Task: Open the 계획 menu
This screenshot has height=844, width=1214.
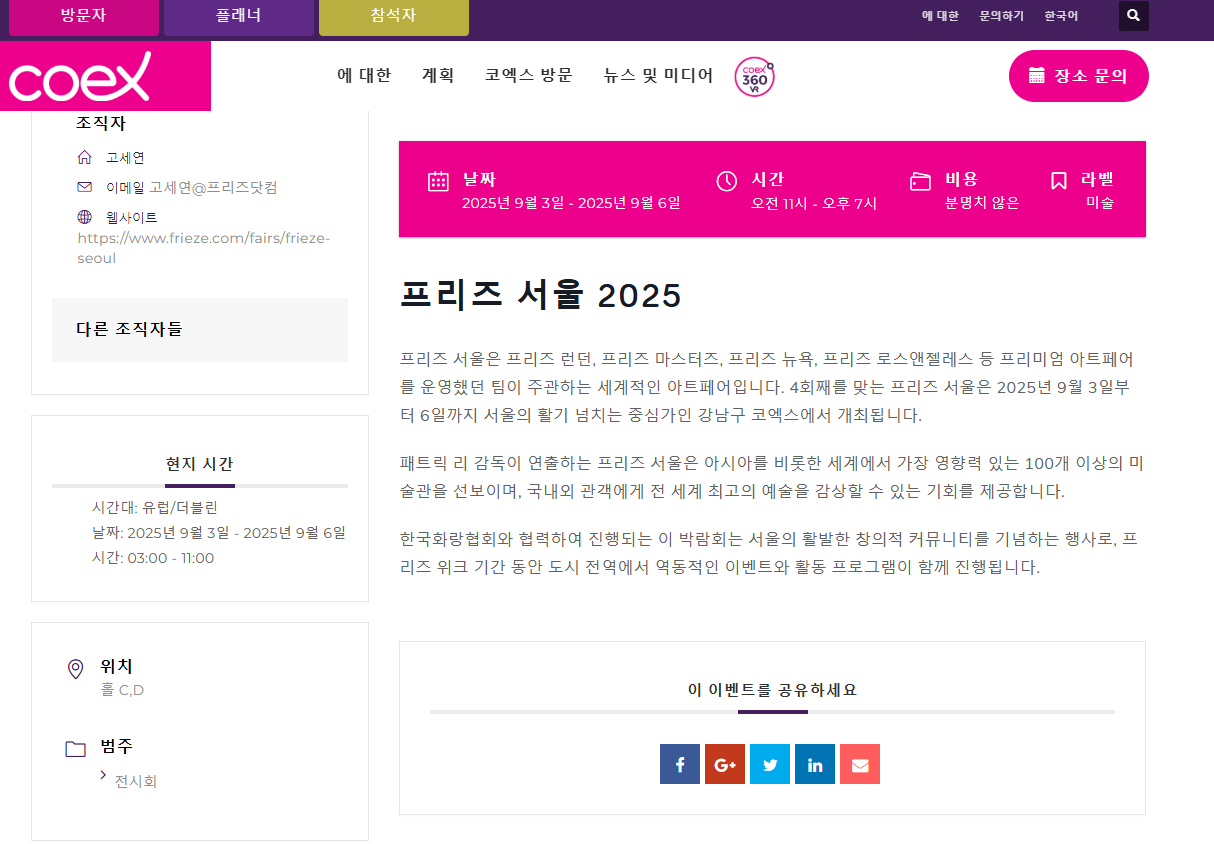Action: [438, 75]
